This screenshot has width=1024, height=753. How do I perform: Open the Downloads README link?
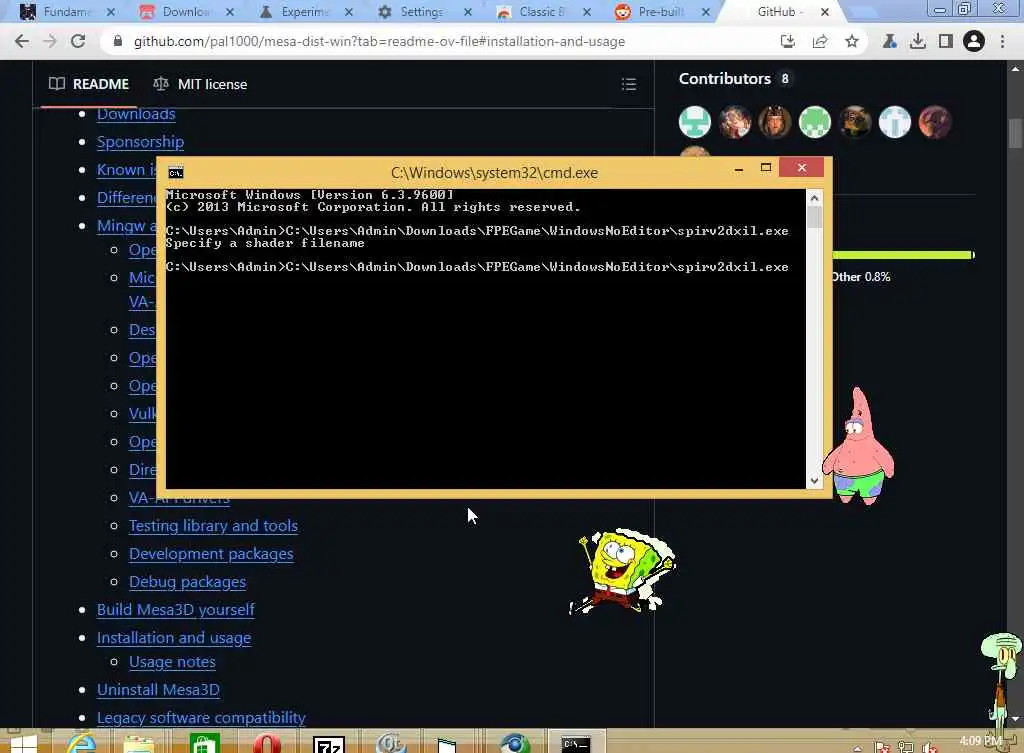[136, 115]
